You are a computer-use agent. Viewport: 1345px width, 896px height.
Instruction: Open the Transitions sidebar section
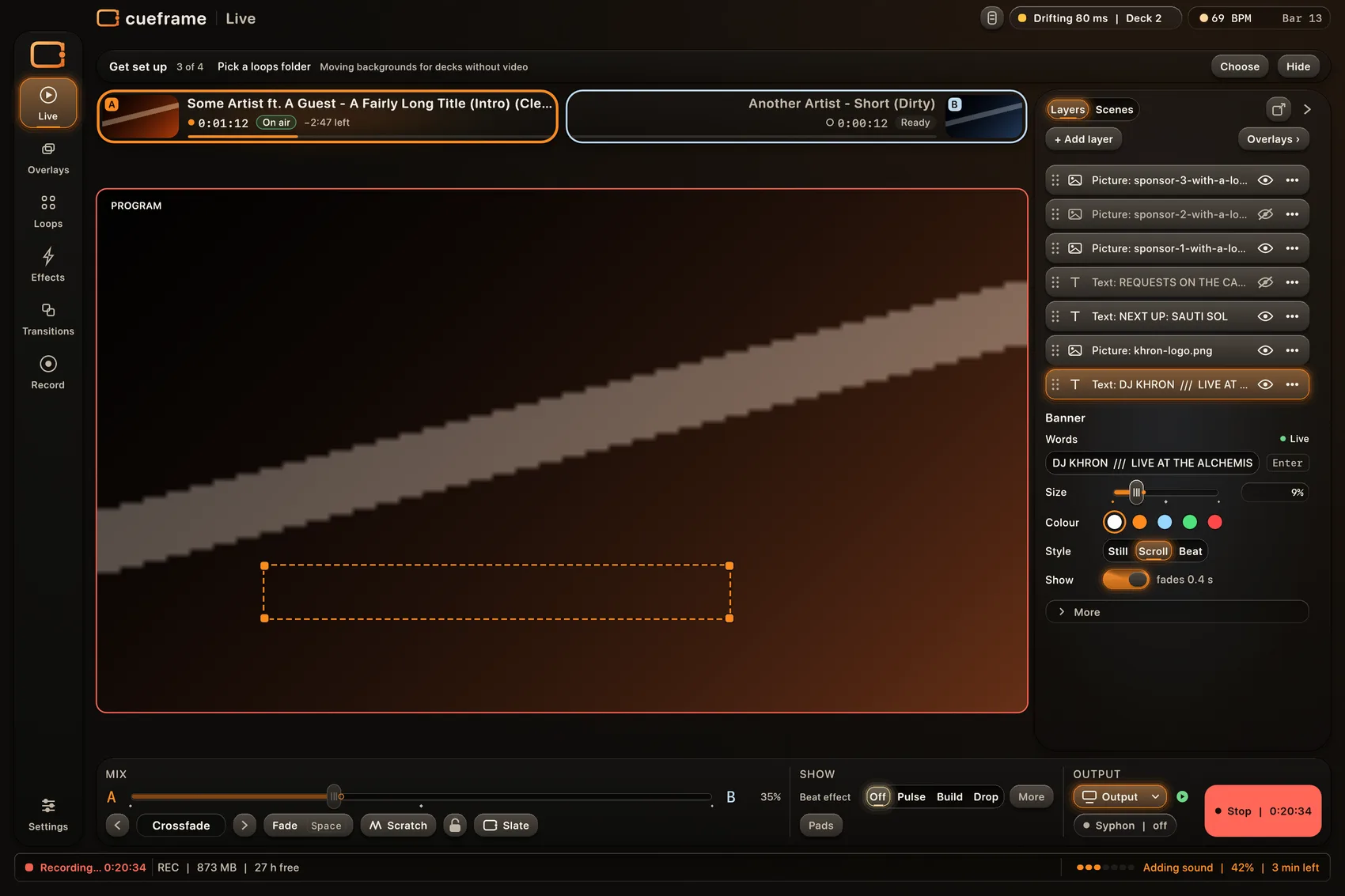(48, 319)
